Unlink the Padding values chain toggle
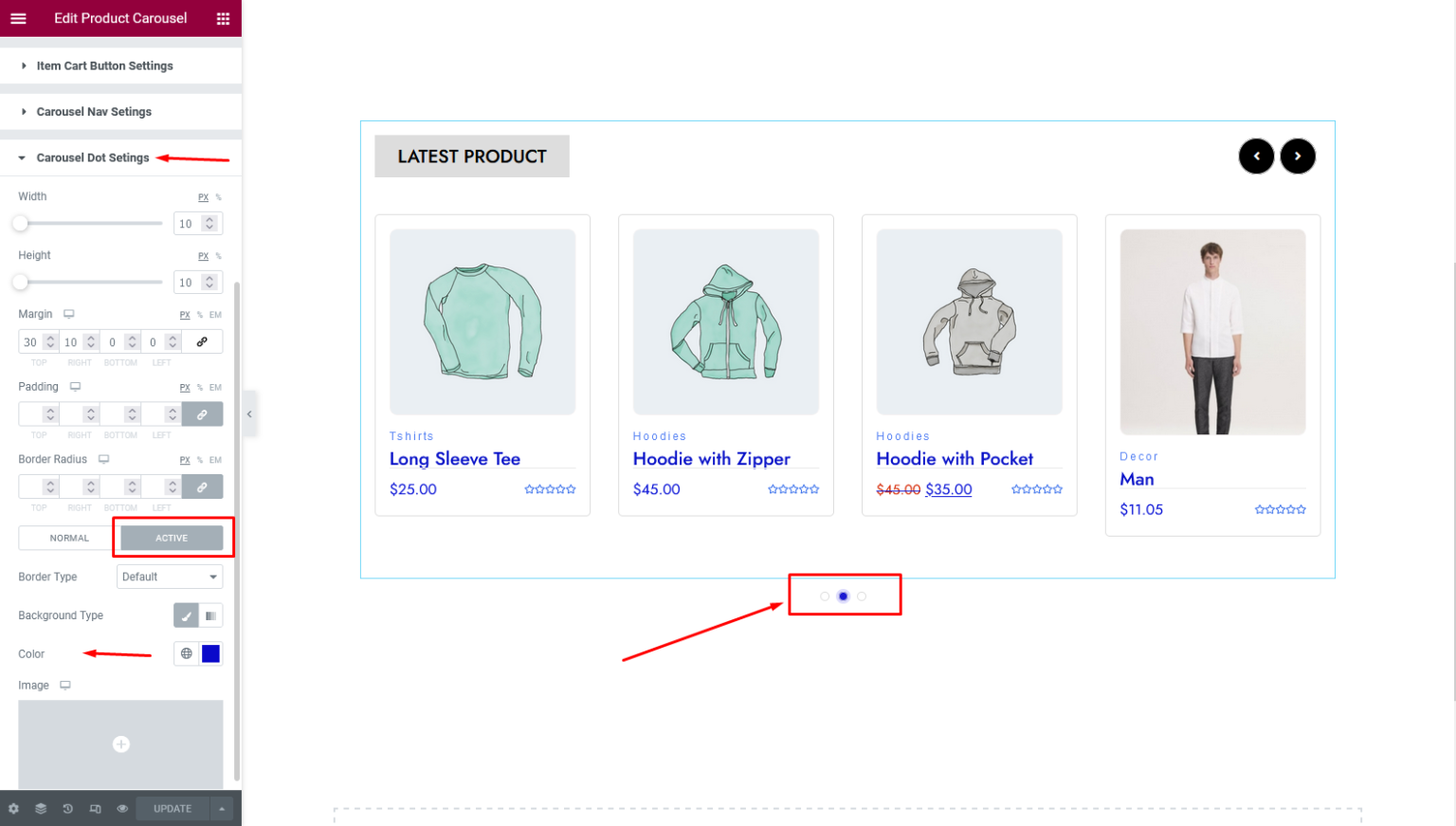This screenshot has width=1456, height=826. pos(203,413)
